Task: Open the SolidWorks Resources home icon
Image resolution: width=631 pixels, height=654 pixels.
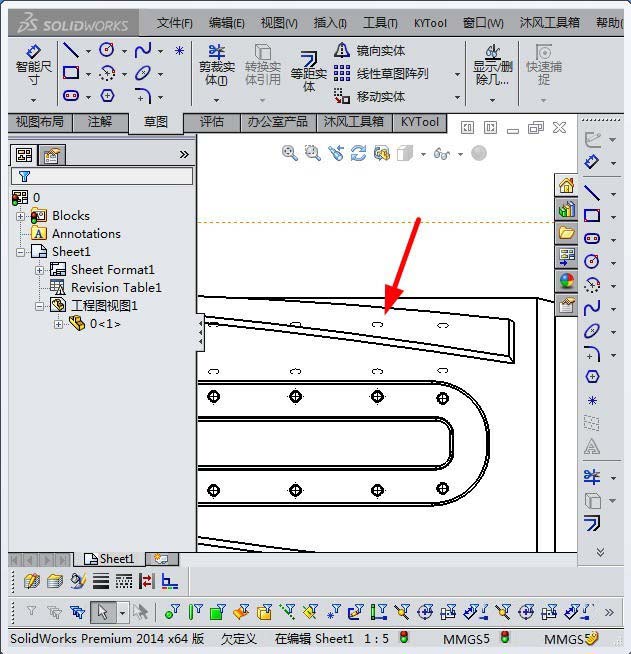Action: [x=566, y=185]
